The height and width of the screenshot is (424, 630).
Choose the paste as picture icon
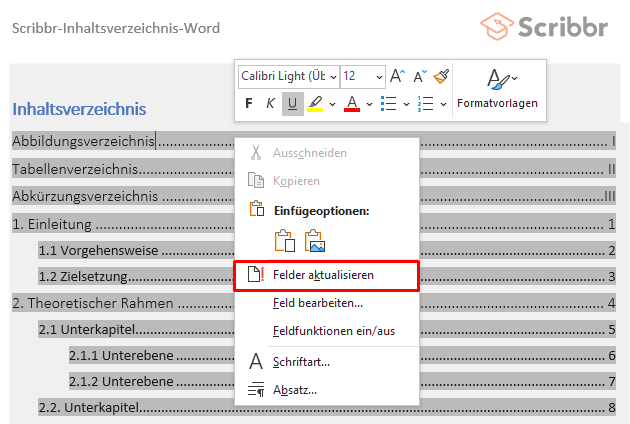pos(317,241)
